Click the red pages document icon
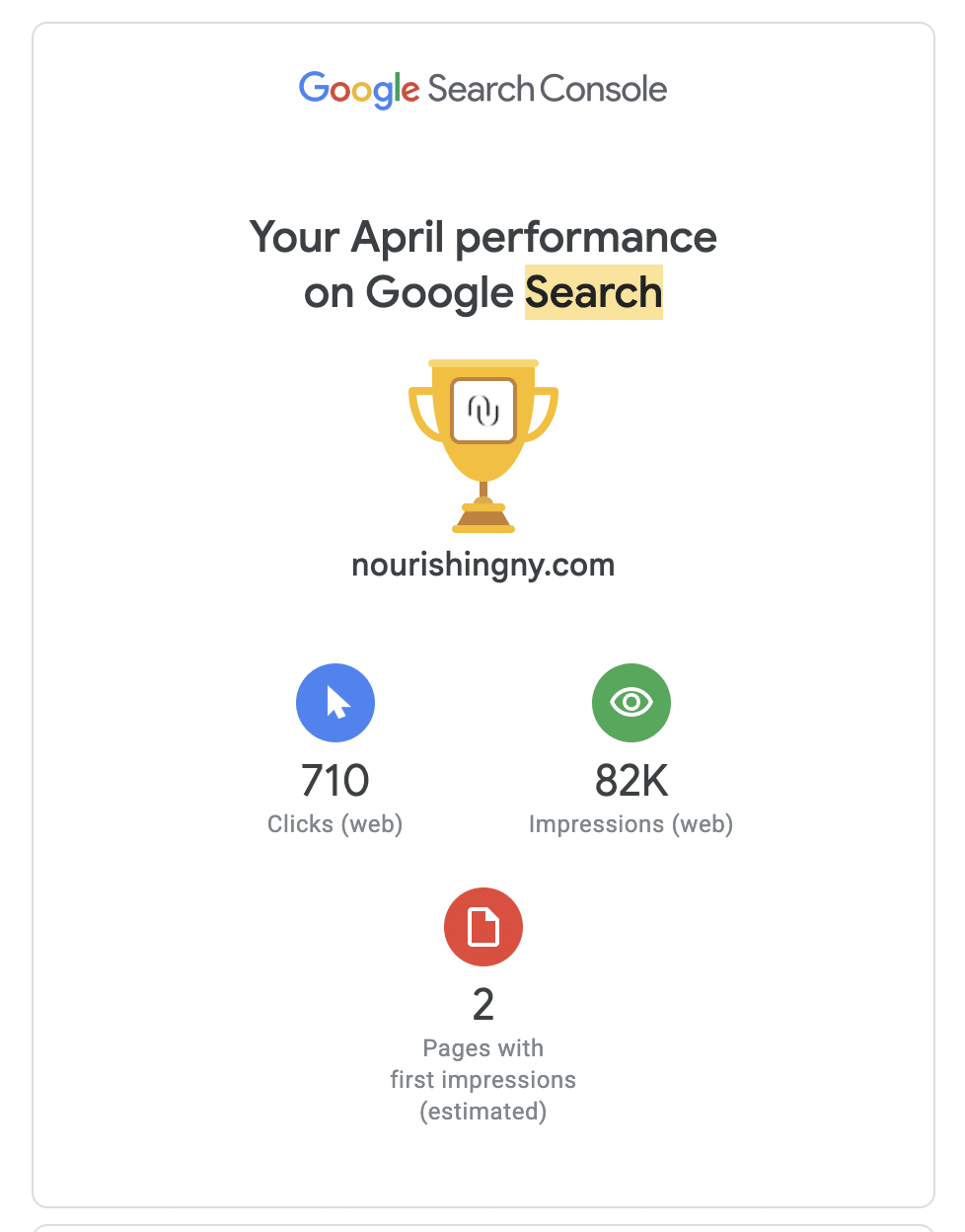Viewport: 965px width, 1232px height. pos(483,927)
